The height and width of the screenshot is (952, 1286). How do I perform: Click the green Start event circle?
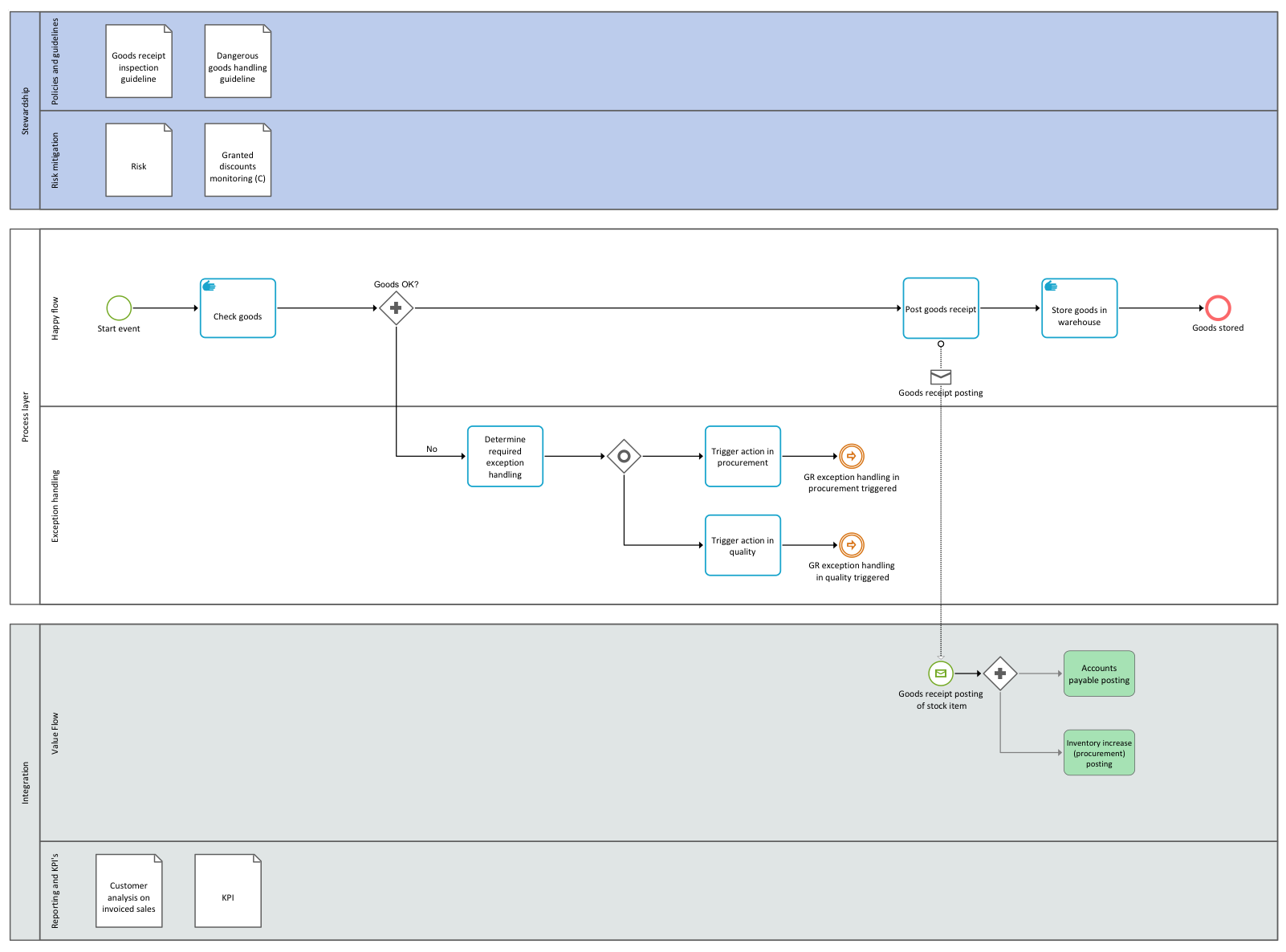pos(119,307)
